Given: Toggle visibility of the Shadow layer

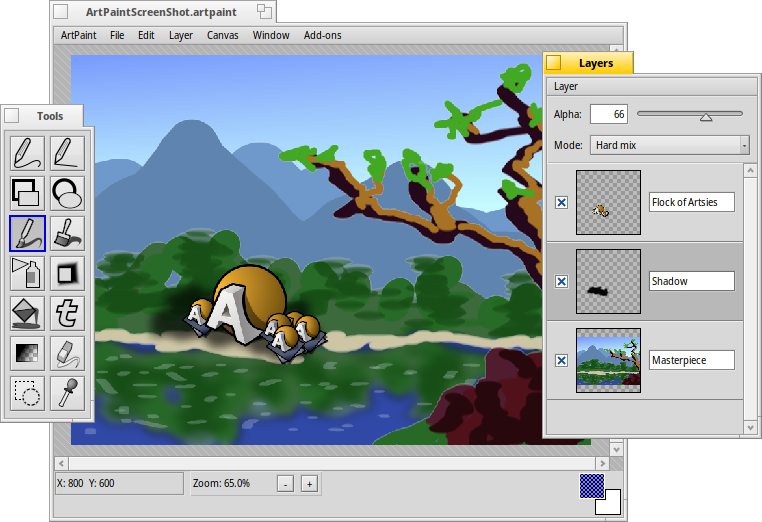Looking at the screenshot, I should (x=561, y=281).
